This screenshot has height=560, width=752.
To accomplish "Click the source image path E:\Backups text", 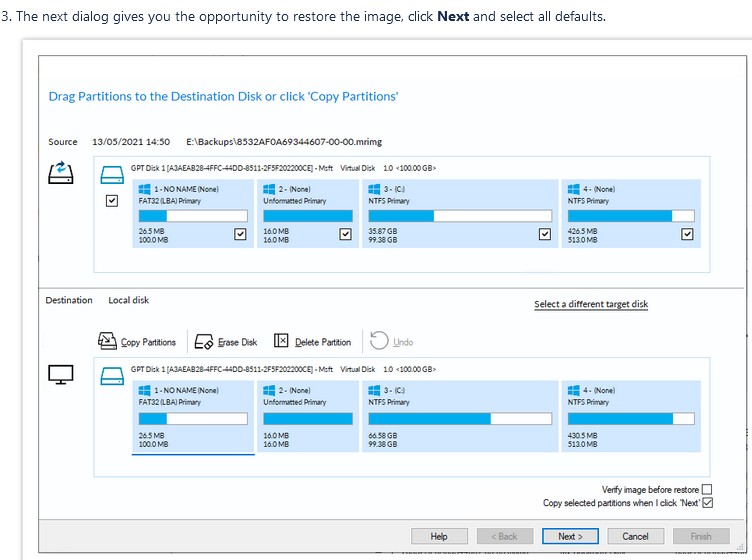I will click(284, 142).
